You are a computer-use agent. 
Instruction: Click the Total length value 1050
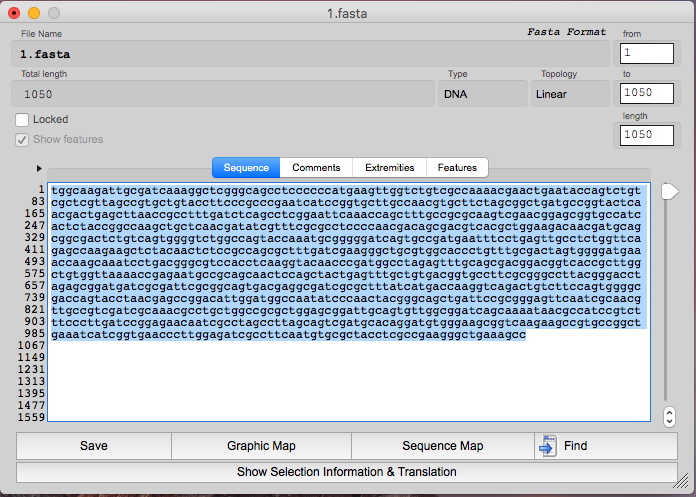click(38, 94)
